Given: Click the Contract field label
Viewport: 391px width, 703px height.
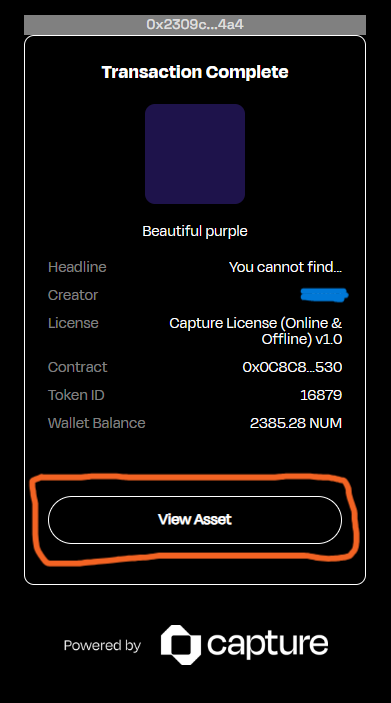Looking at the screenshot, I should pos(78,367).
